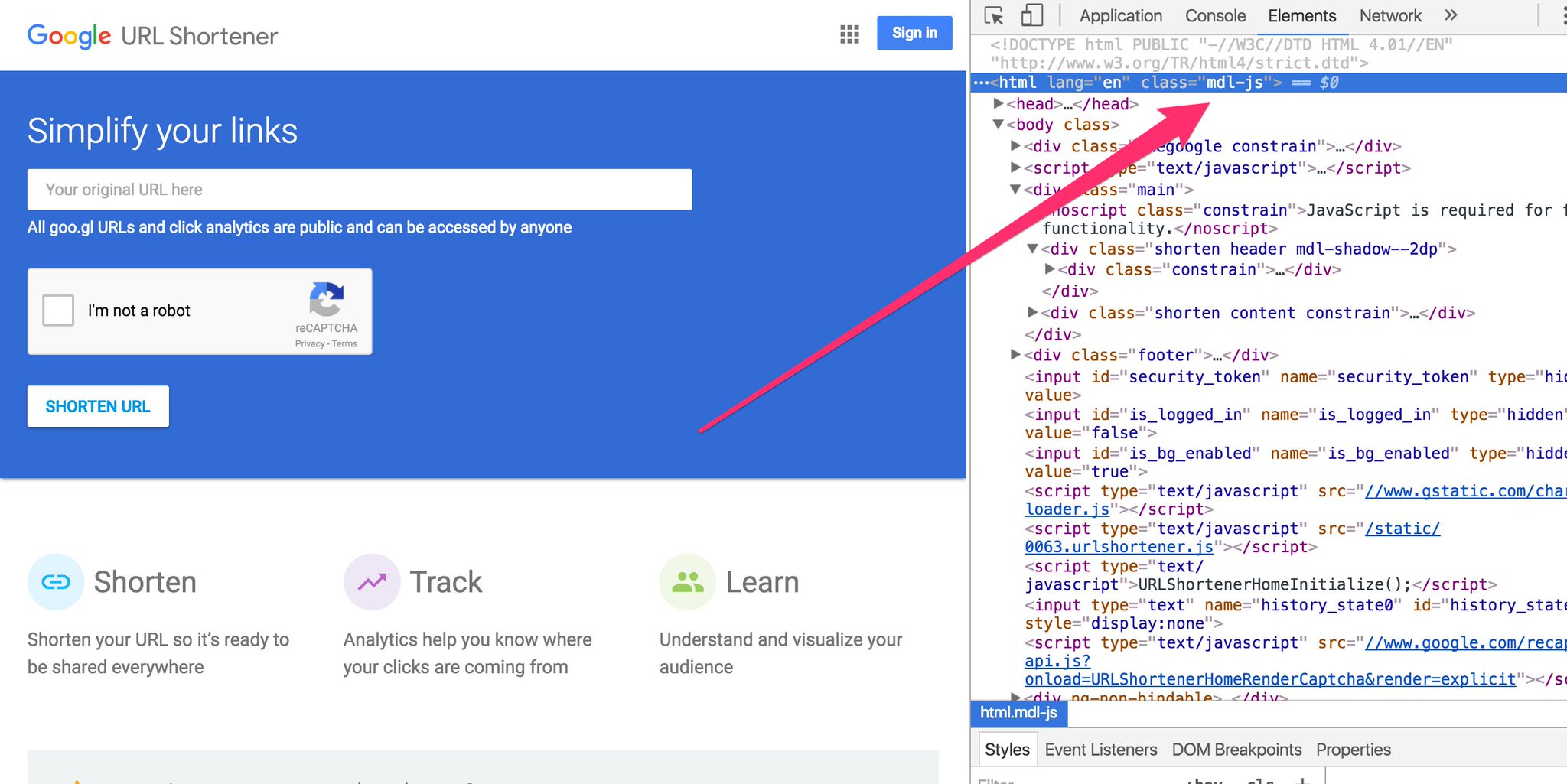
Task: Select the noscript class constrain row
Action: (1304, 219)
